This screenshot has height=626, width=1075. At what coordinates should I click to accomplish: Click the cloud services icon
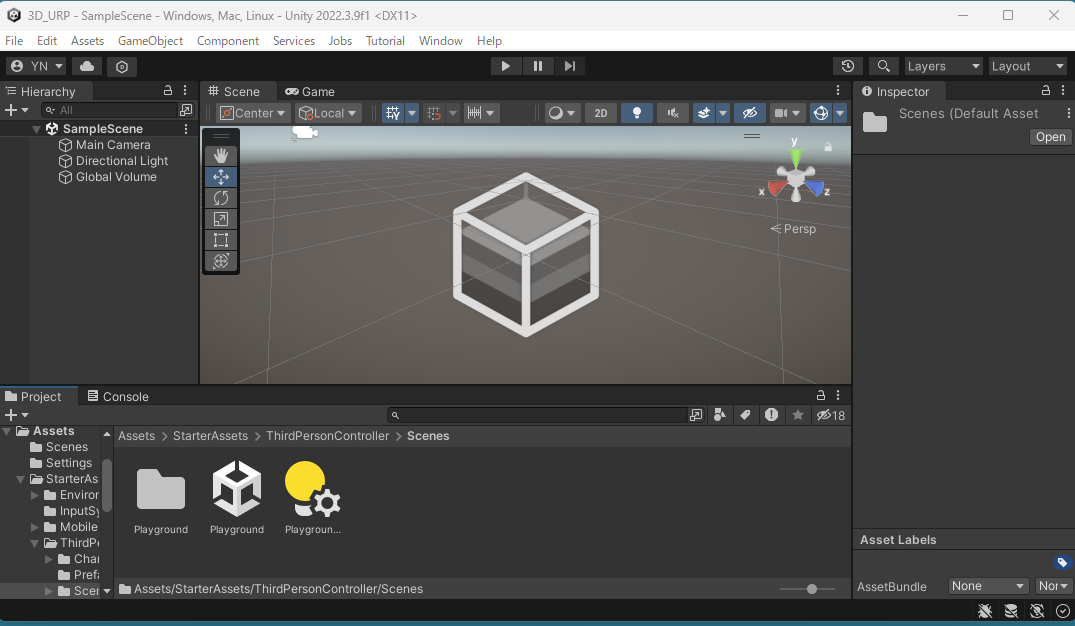[x=86, y=66]
